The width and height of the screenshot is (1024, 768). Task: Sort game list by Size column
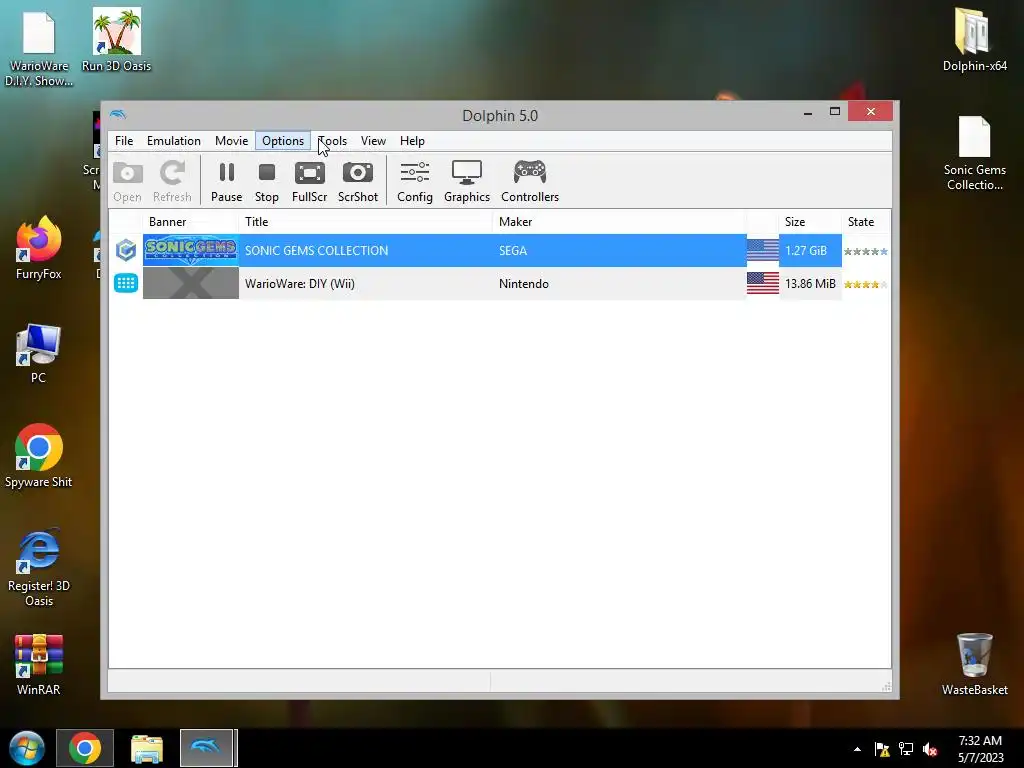click(810, 222)
